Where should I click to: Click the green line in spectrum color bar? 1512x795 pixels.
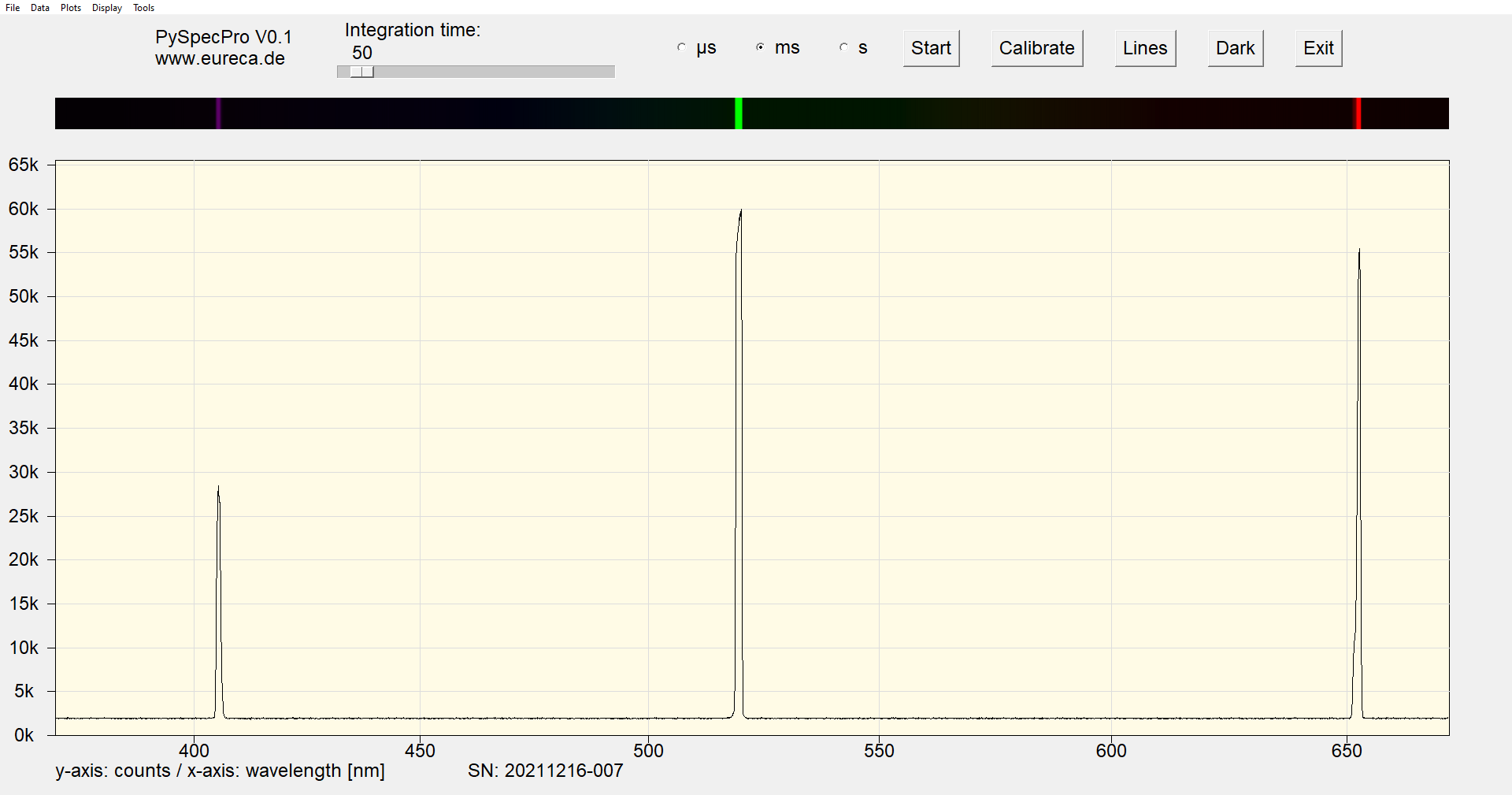(x=739, y=113)
